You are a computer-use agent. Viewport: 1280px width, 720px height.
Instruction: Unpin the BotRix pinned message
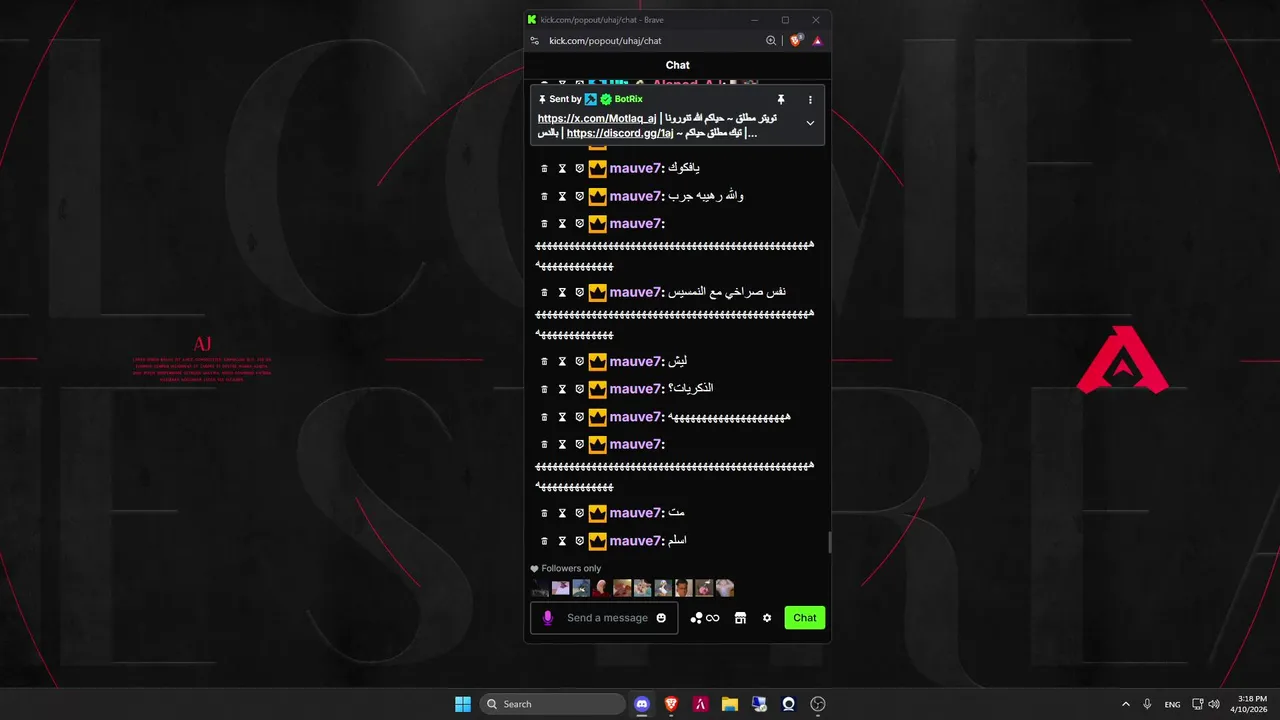[781, 100]
